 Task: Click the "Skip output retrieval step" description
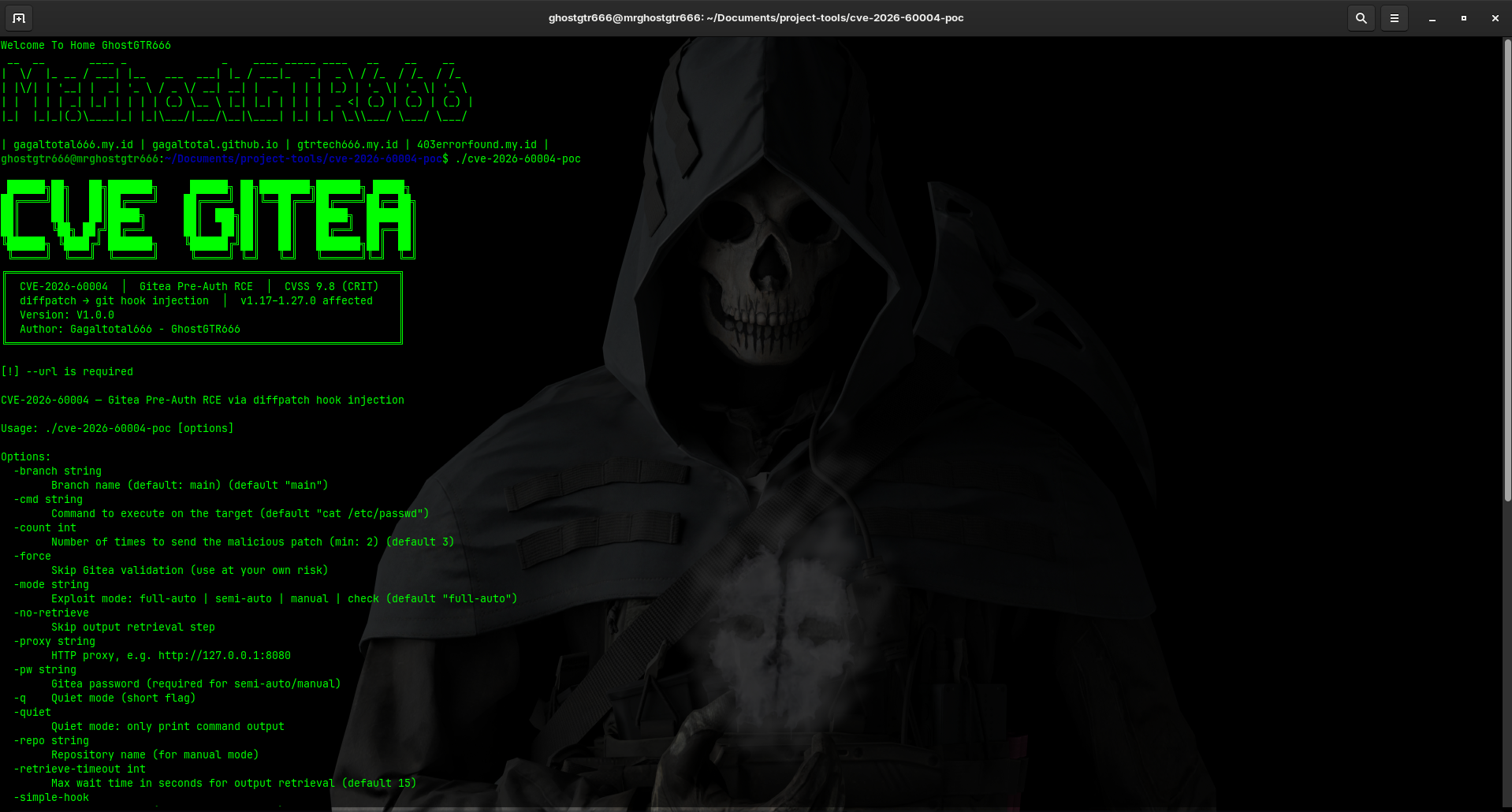(133, 628)
